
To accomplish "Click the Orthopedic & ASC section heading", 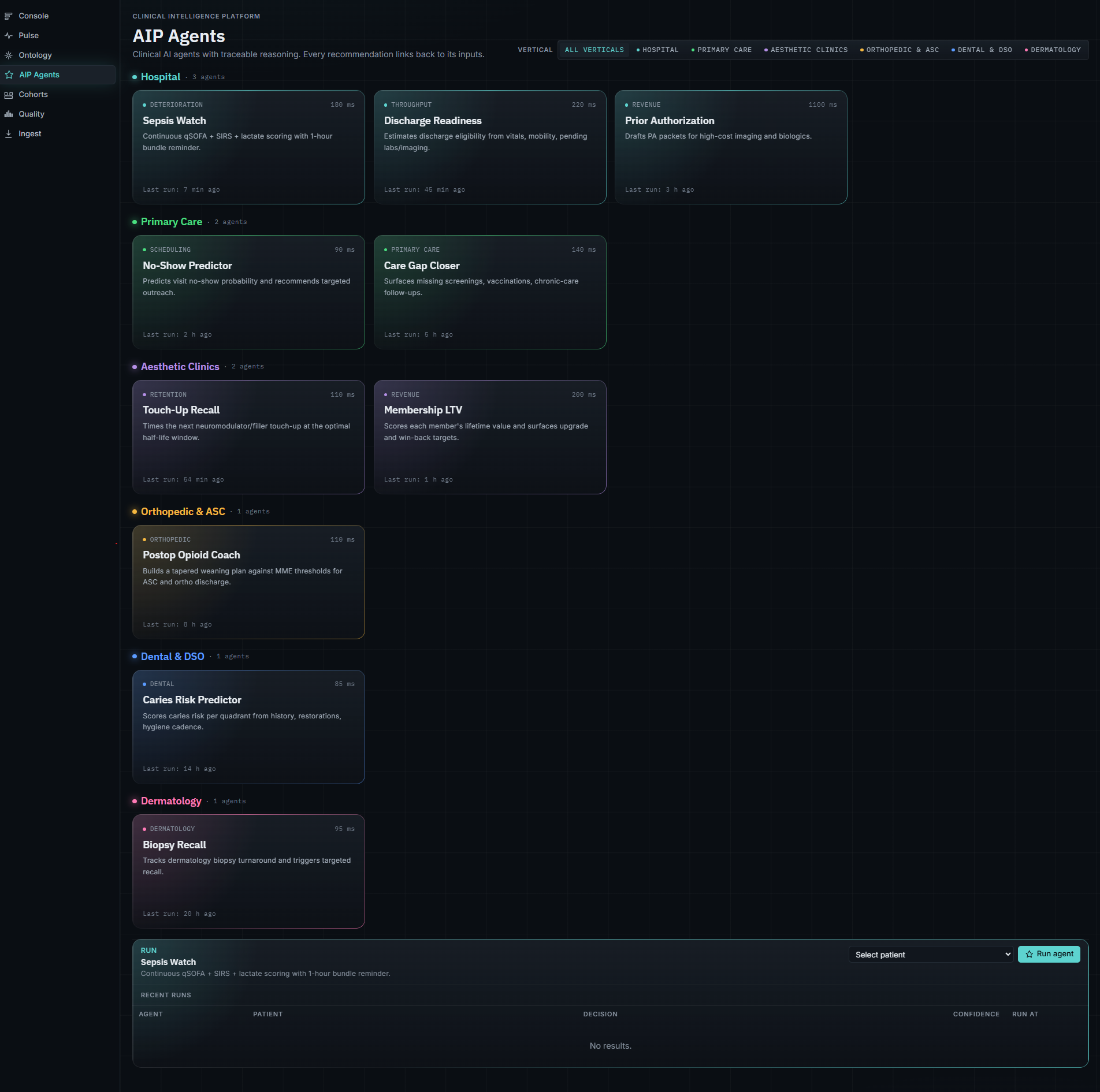I will 183,512.
